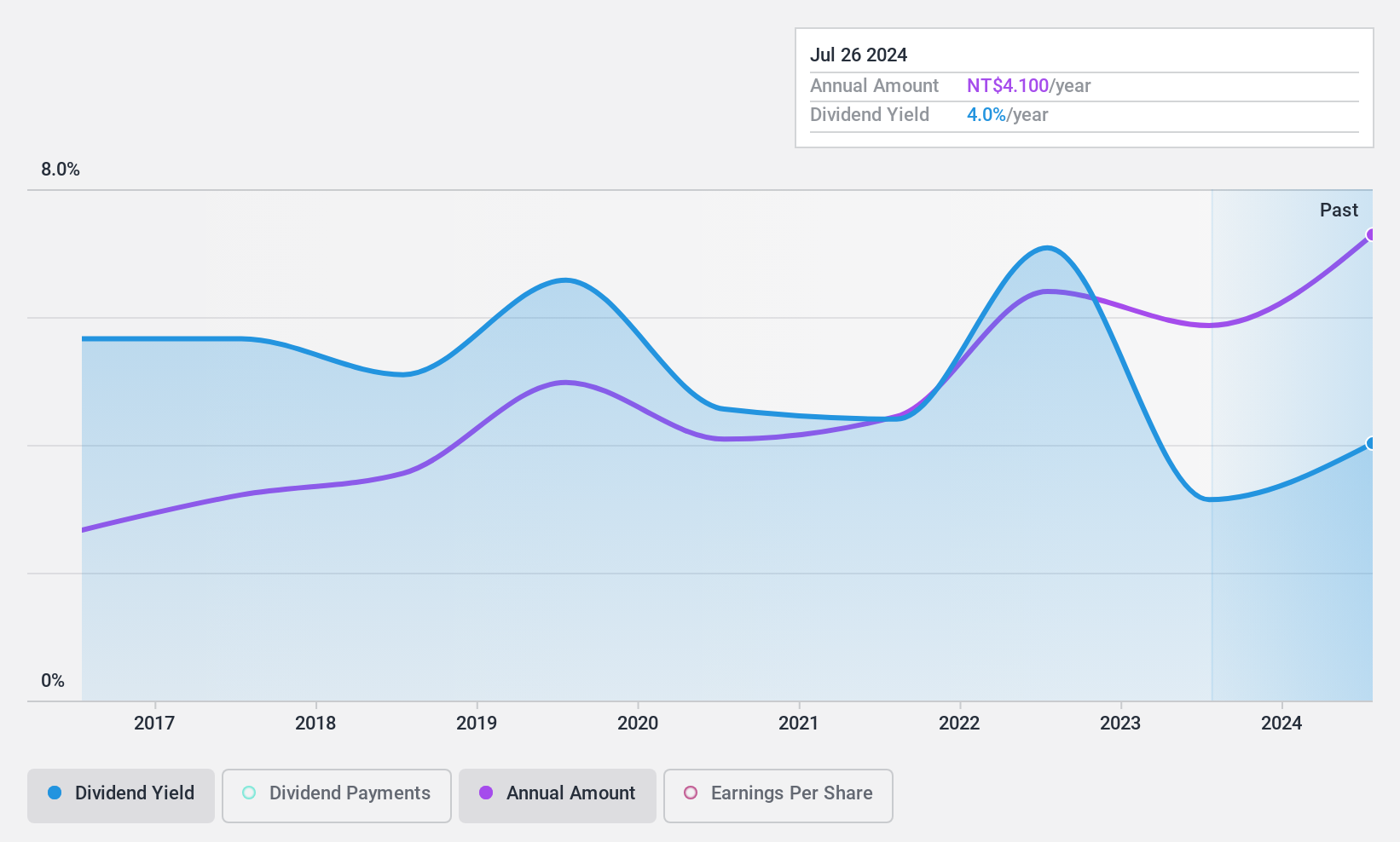Enable the Dividend Payments series

tap(337, 795)
